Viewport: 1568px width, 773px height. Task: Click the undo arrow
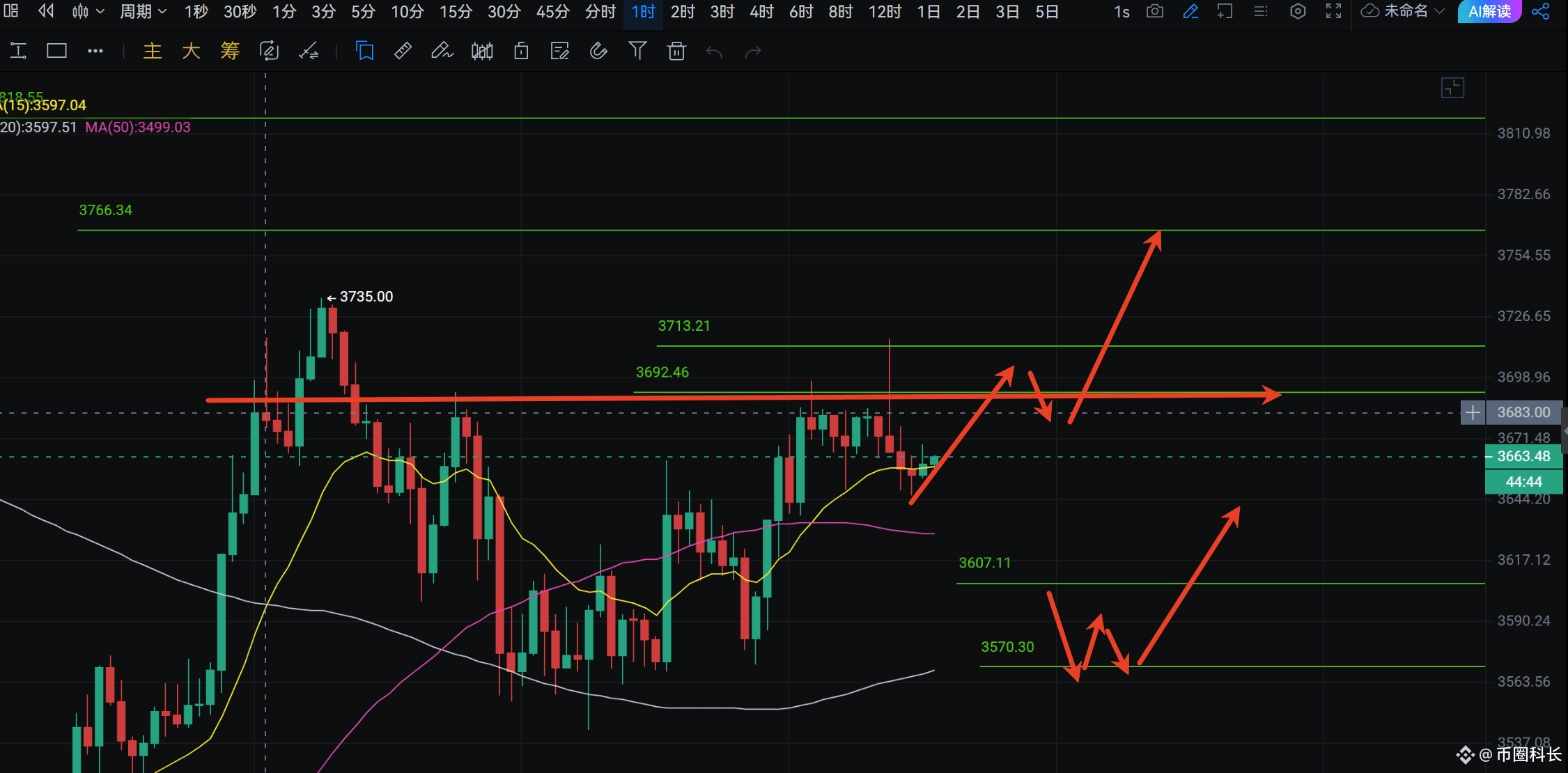[x=714, y=52]
